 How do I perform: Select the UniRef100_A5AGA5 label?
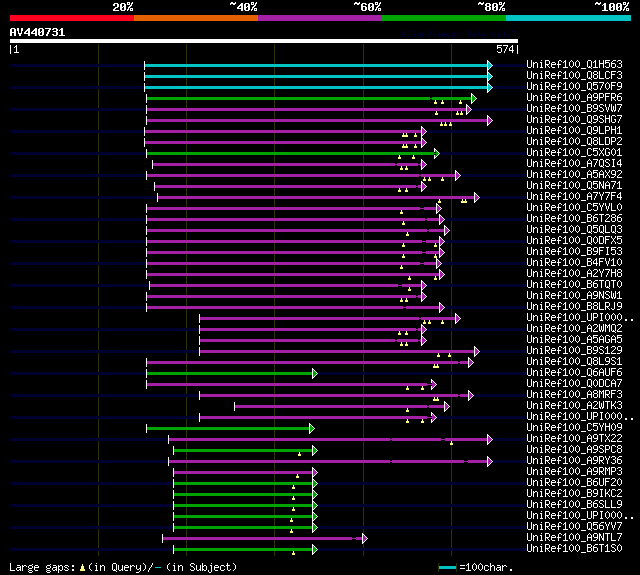coord(574,340)
